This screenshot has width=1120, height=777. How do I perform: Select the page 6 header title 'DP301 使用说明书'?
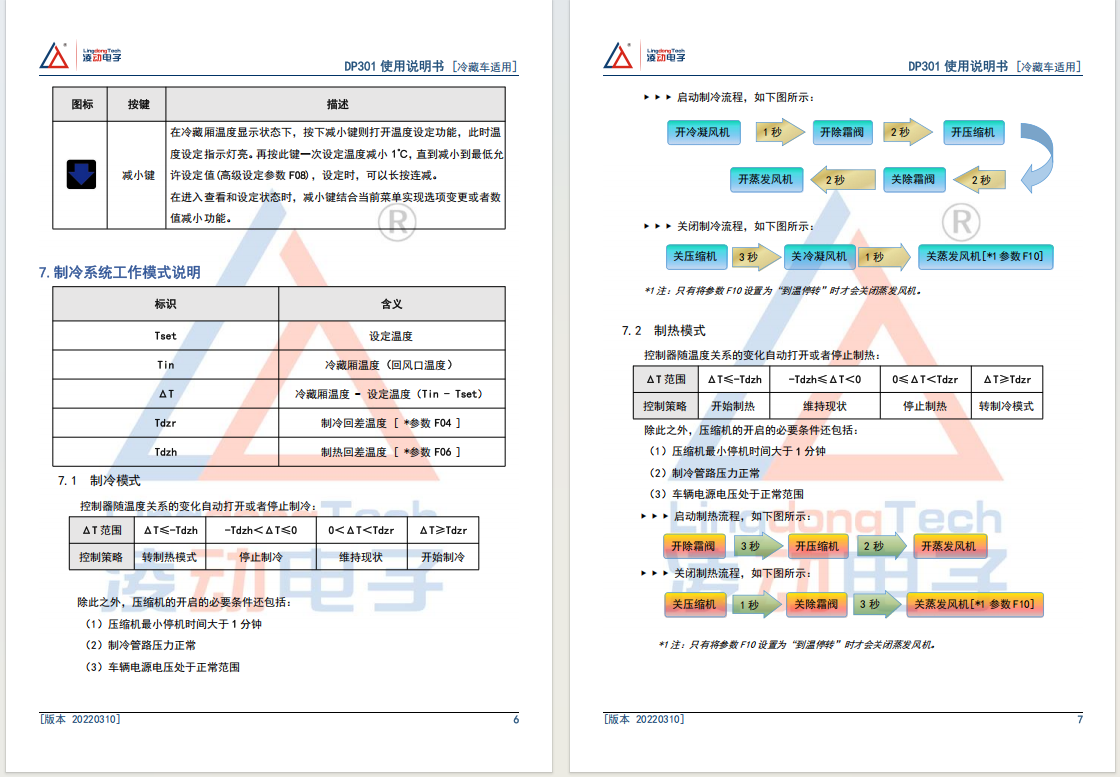(394, 66)
